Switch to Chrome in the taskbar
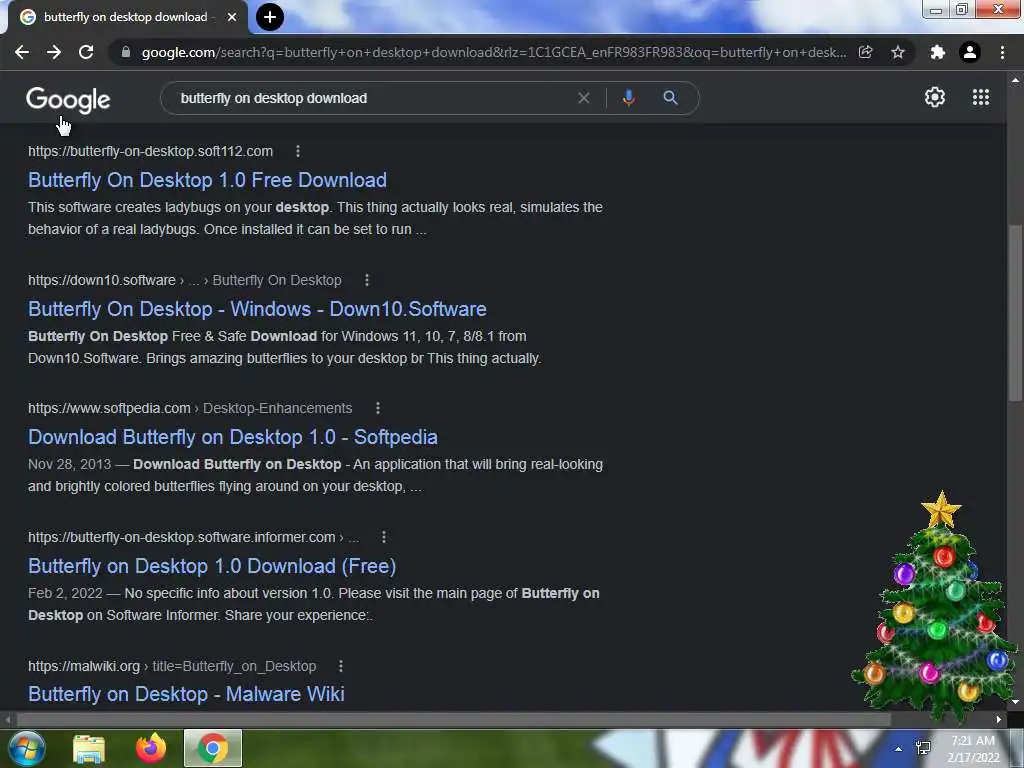 click(x=213, y=748)
